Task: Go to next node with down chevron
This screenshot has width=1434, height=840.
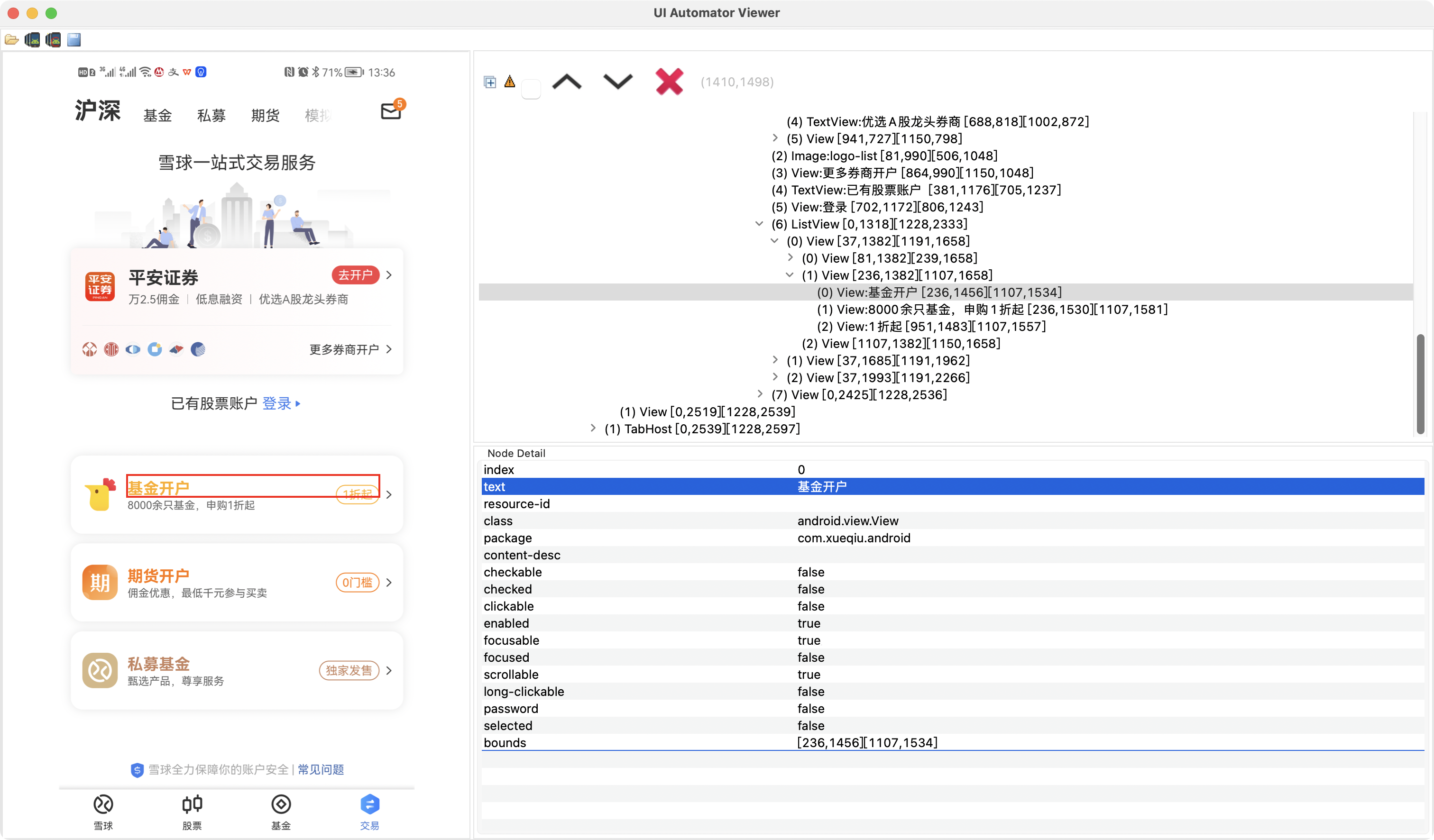Action: pyautogui.click(x=617, y=82)
